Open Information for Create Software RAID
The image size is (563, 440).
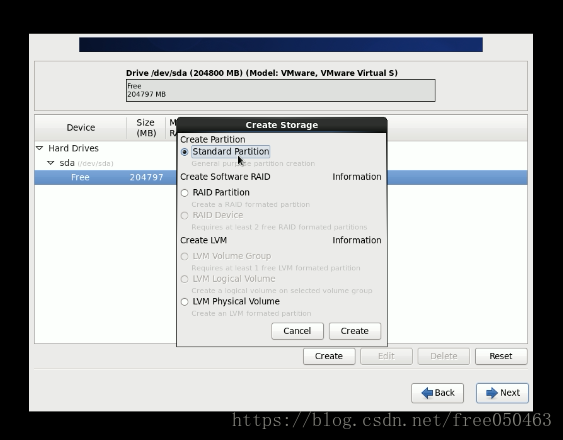click(x=357, y=177)
